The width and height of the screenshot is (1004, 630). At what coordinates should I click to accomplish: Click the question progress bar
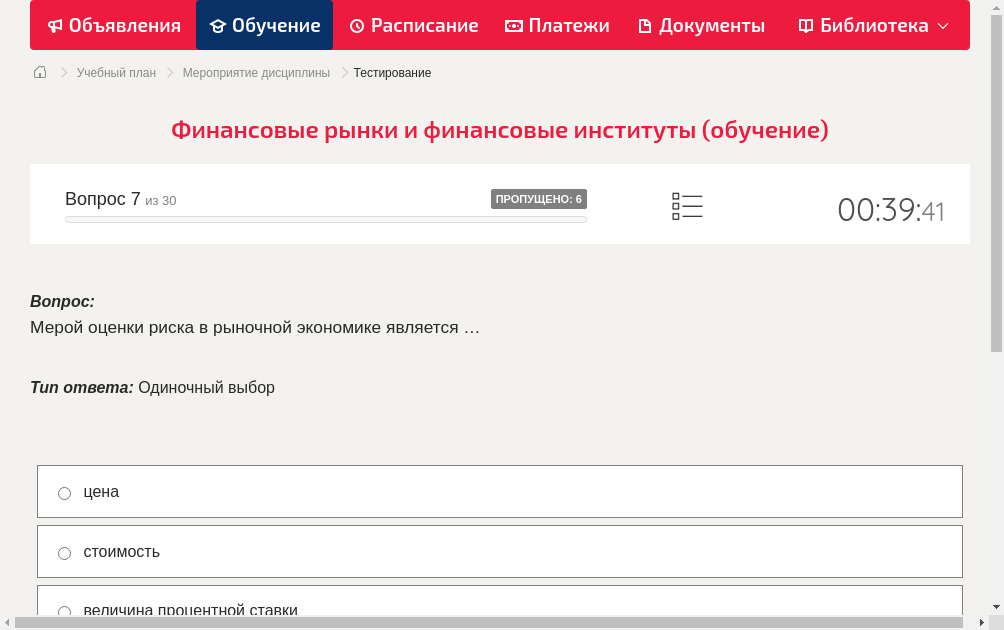[325, 219]
